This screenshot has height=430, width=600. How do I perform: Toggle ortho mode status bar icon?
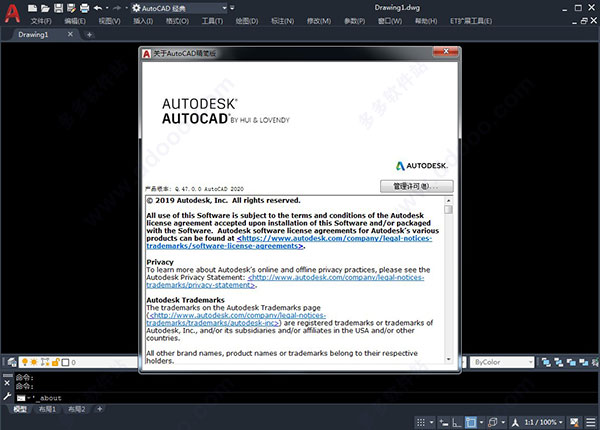tap(456, 422)
